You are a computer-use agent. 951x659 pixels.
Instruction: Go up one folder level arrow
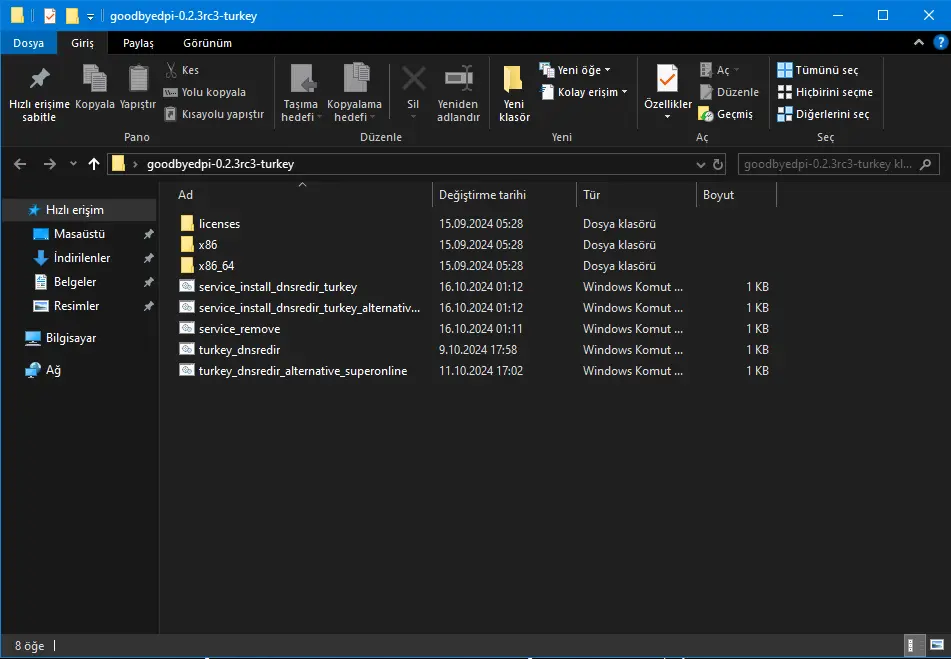pos(93,164)
